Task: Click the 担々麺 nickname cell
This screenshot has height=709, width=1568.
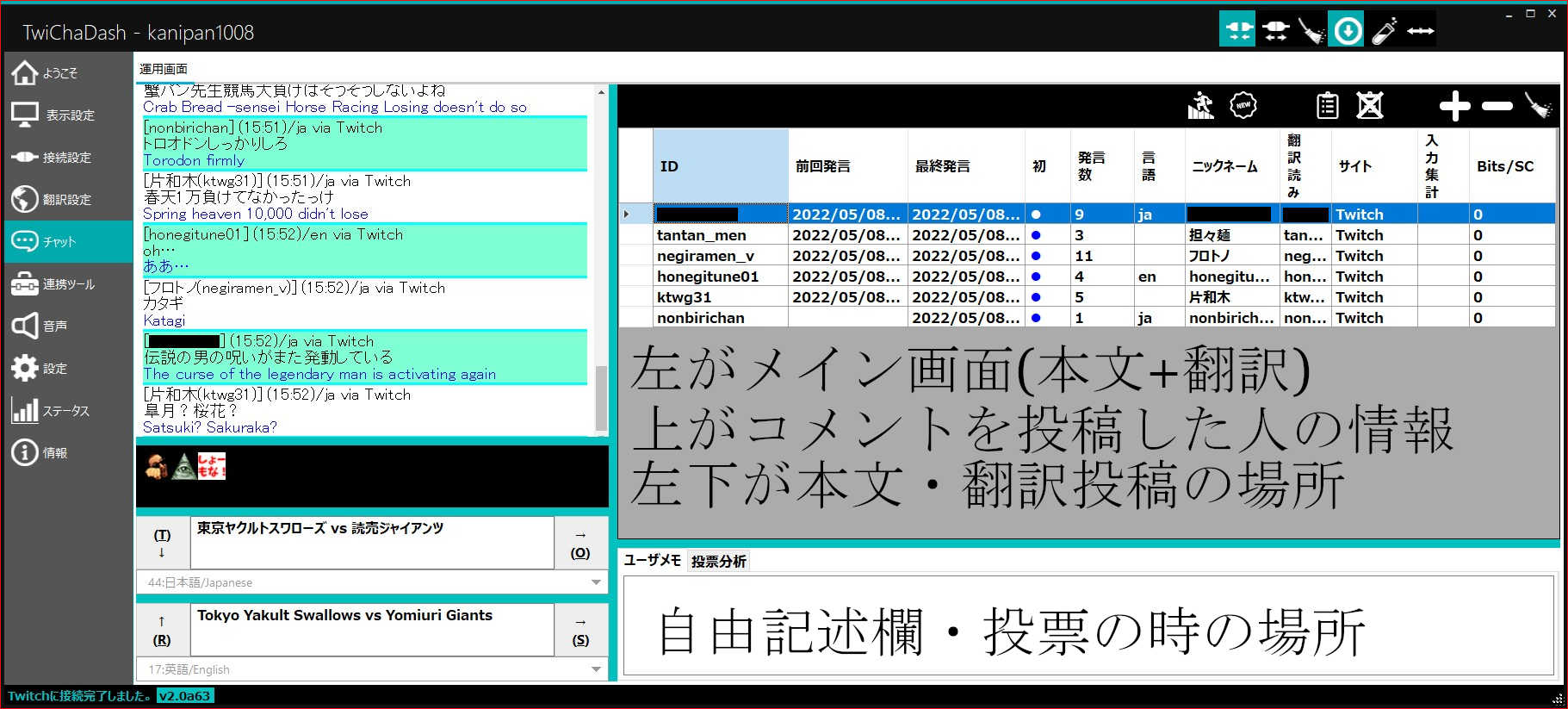Action: click(x=1233, y=235)
